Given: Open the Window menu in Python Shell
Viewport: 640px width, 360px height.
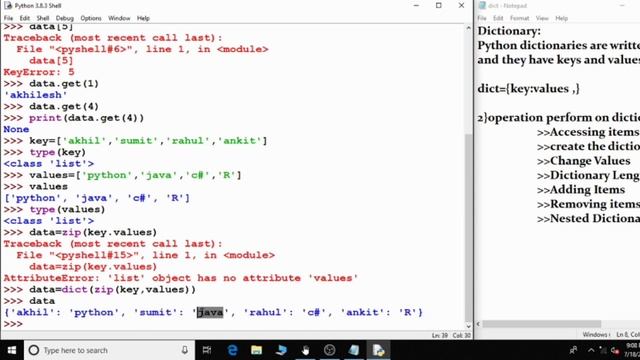Looking at the screenshot, I should tap(119, 18).
